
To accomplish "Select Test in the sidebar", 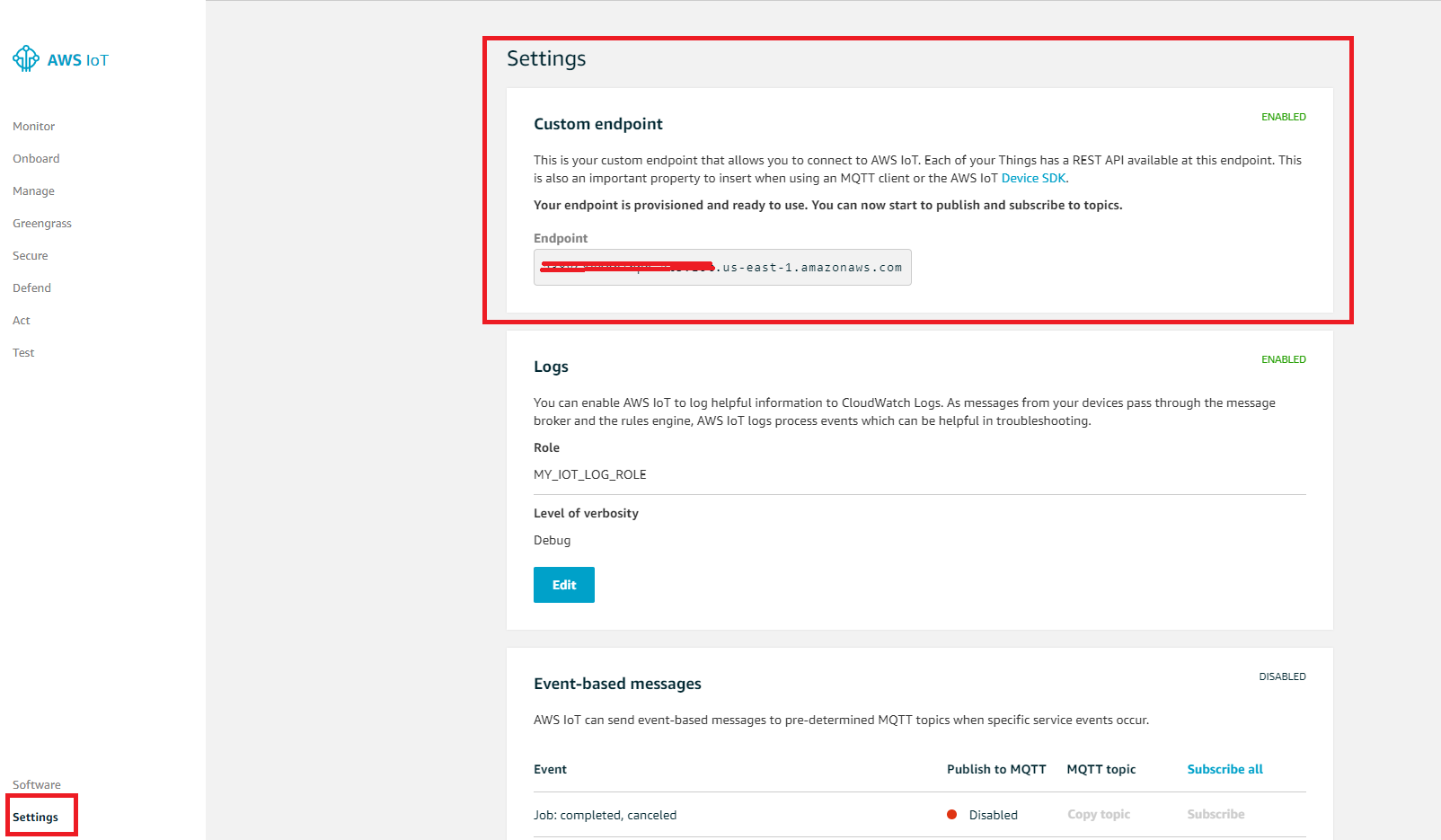I will [23, 353].
